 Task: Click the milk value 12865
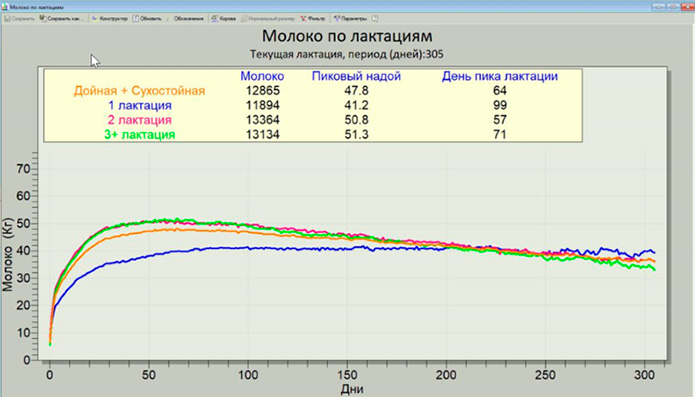263,91
